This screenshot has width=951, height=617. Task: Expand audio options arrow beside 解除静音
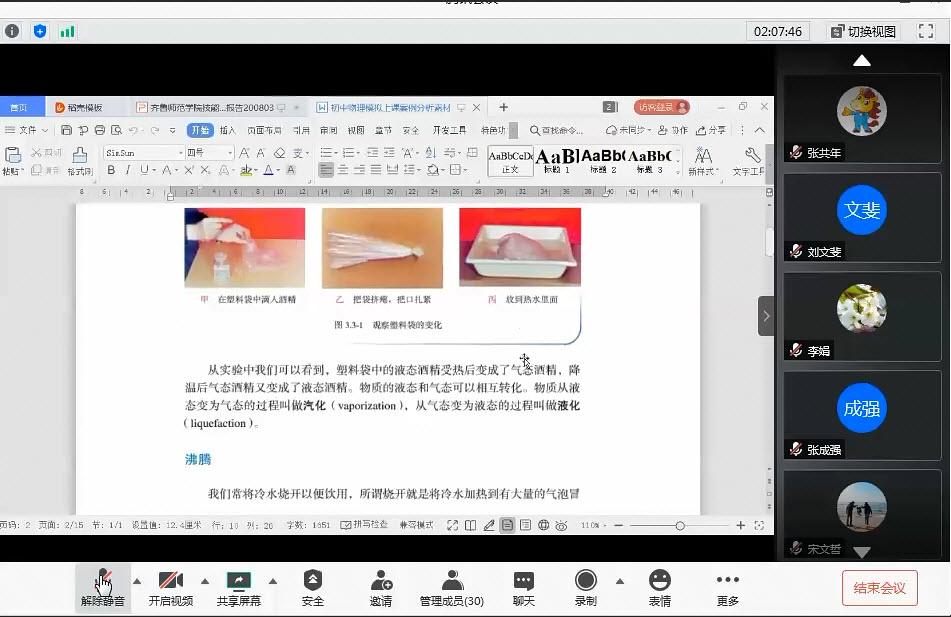pos(137,581)
